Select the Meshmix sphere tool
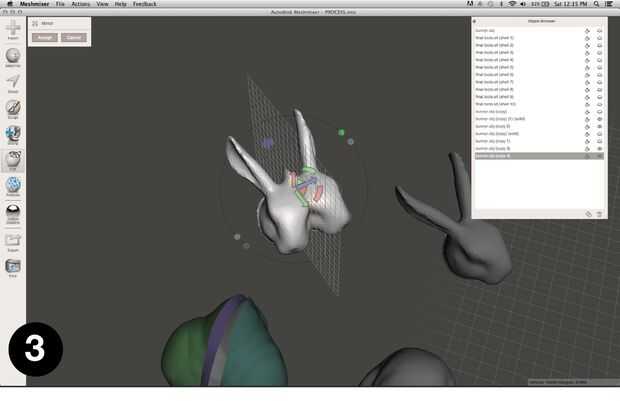Screen dimensions: 620x401 coord(13,57)
